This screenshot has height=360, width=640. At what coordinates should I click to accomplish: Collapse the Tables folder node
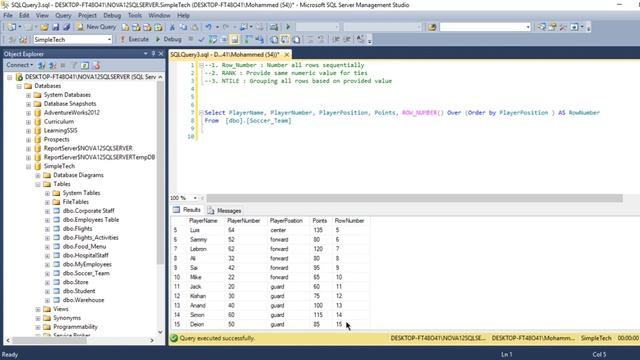click(x=38, y=184)
